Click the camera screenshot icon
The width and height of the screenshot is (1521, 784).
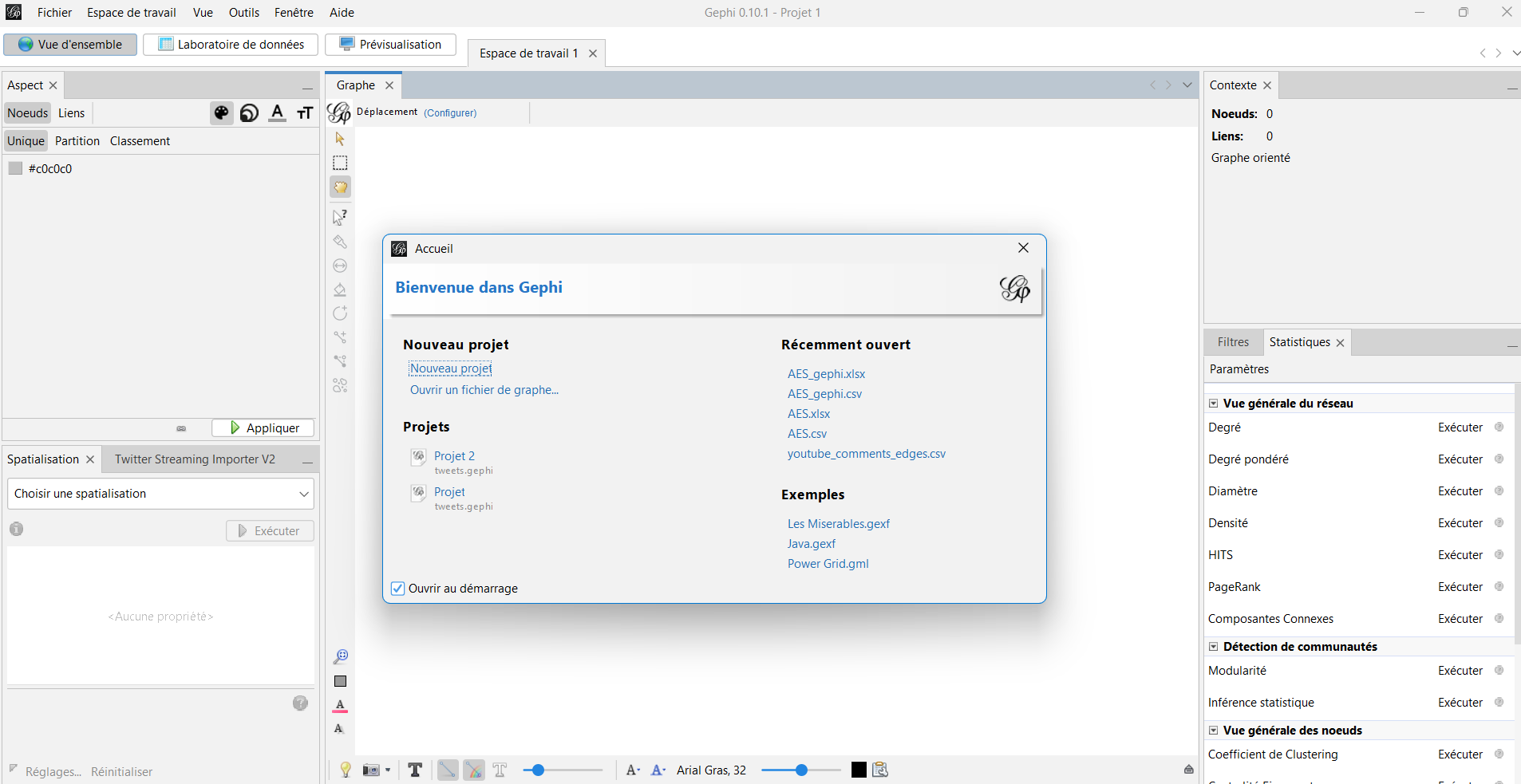point(371,770)
